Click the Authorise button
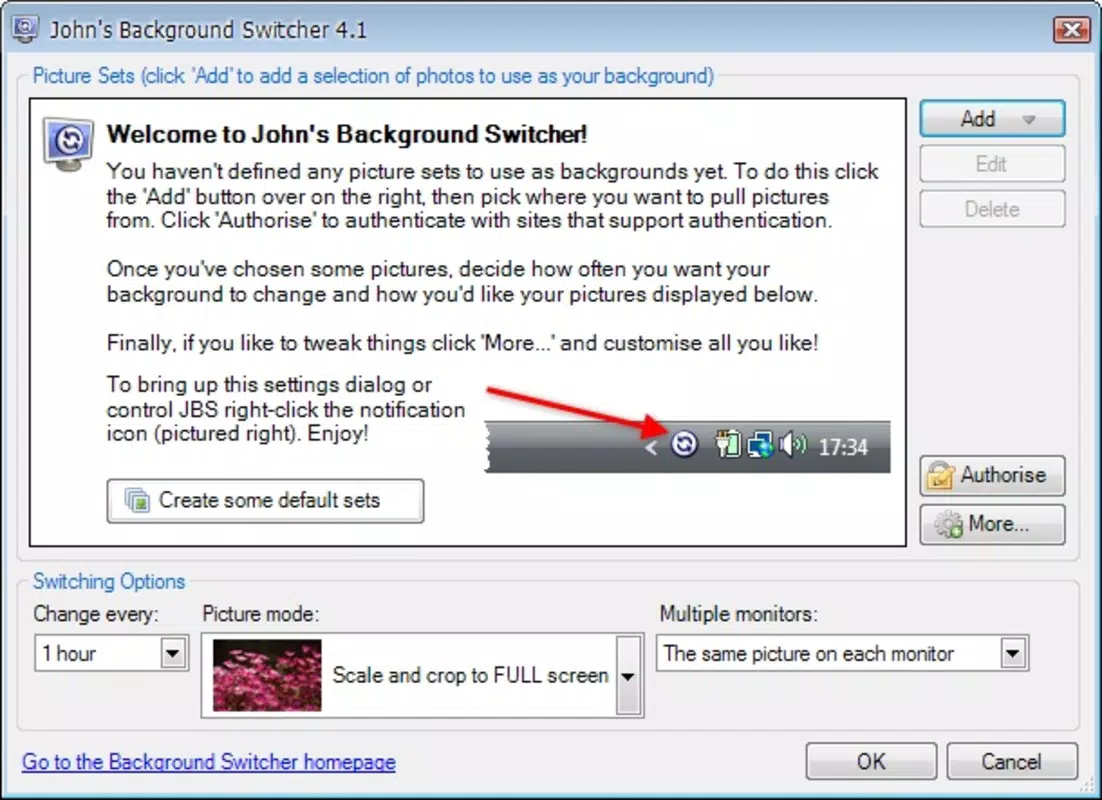The height and width of the screenshot is (800, 1102). click(x=992, y=475)
